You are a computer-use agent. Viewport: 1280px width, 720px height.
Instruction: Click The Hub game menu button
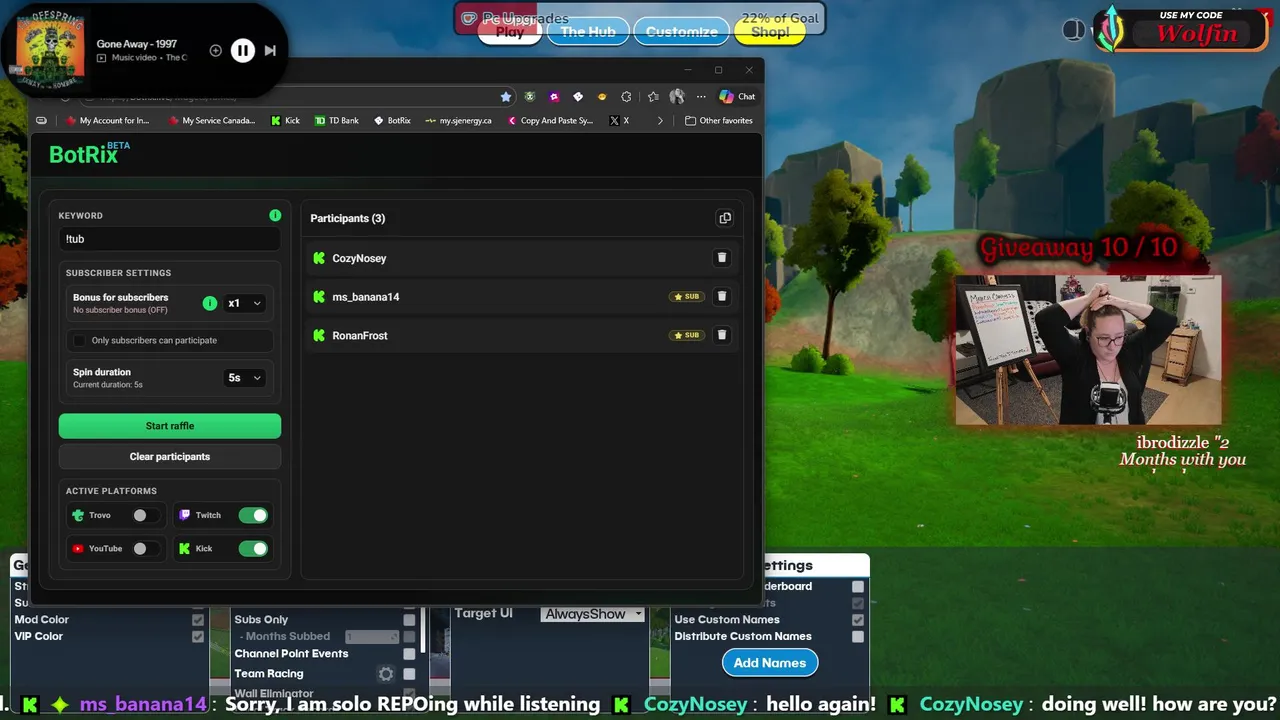pos(588,32)
